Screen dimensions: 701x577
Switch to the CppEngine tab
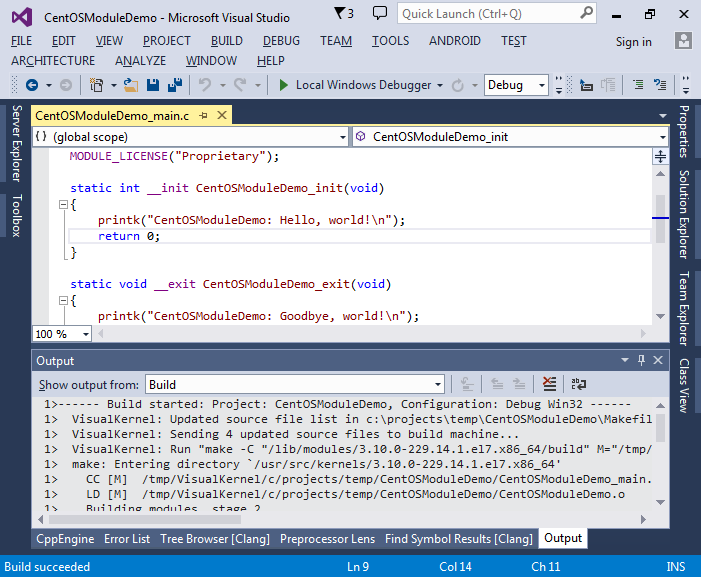[65, 539]
